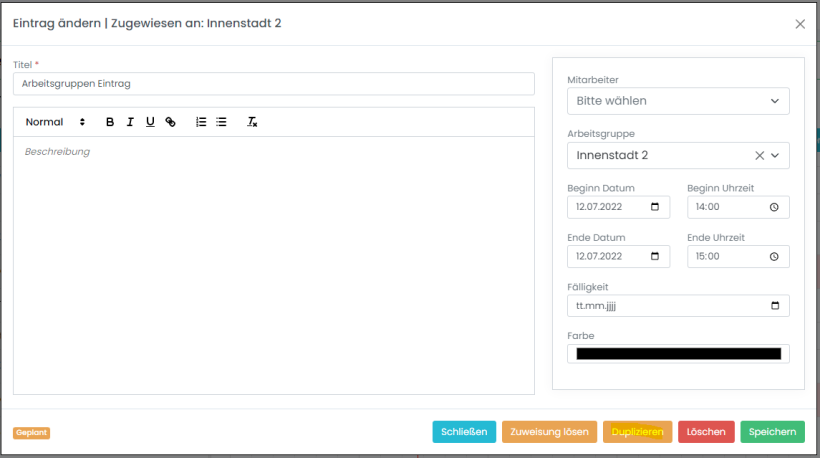The image size is (820, 458).
Task: Open the black Farbe color picker
Action: pos(678,354)
